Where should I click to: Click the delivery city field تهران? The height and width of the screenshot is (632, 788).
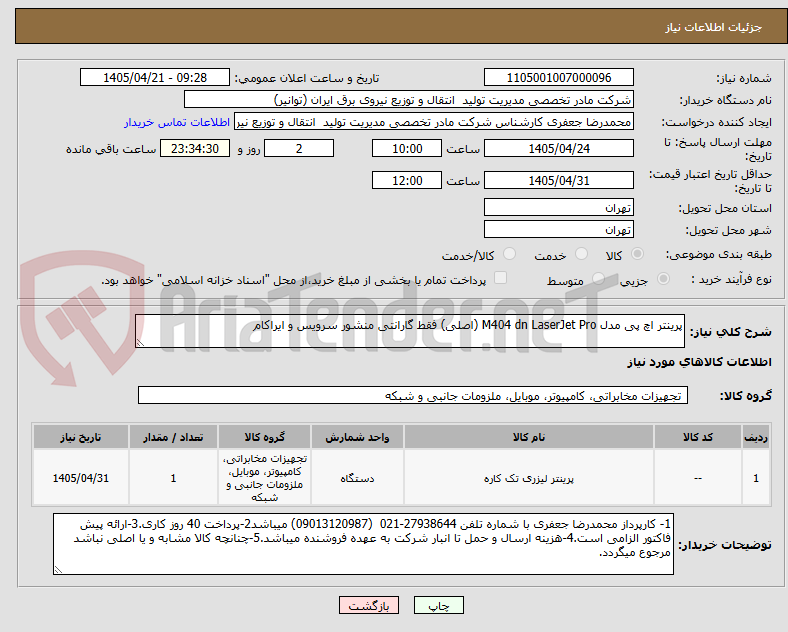click(x=558, y=230)
